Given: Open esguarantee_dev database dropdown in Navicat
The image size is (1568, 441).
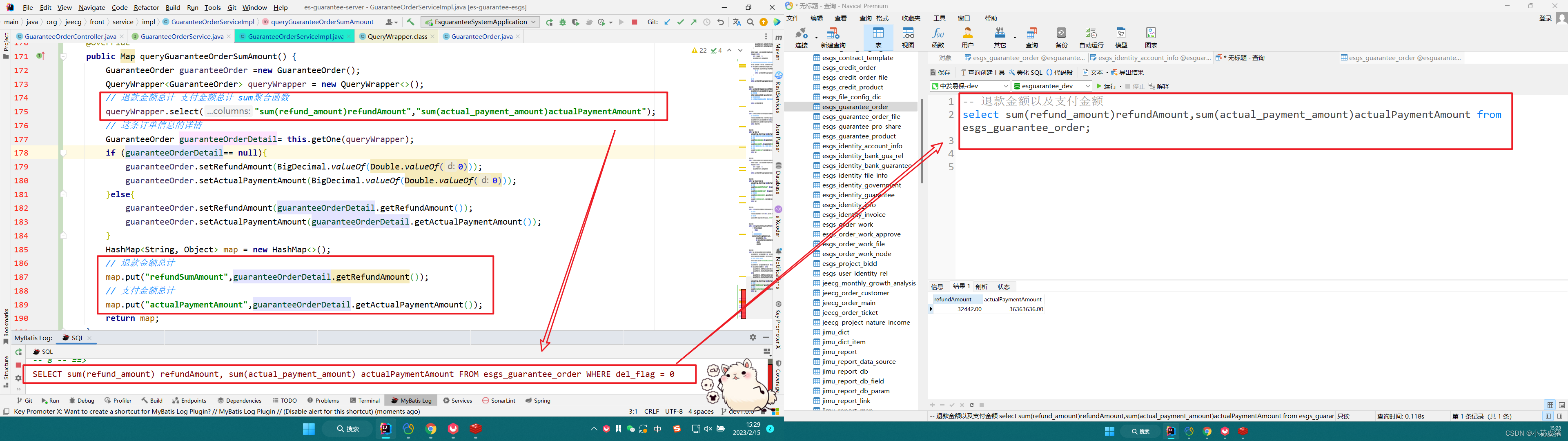Looking at the screenshot, I should click(x=1052, y=86).
